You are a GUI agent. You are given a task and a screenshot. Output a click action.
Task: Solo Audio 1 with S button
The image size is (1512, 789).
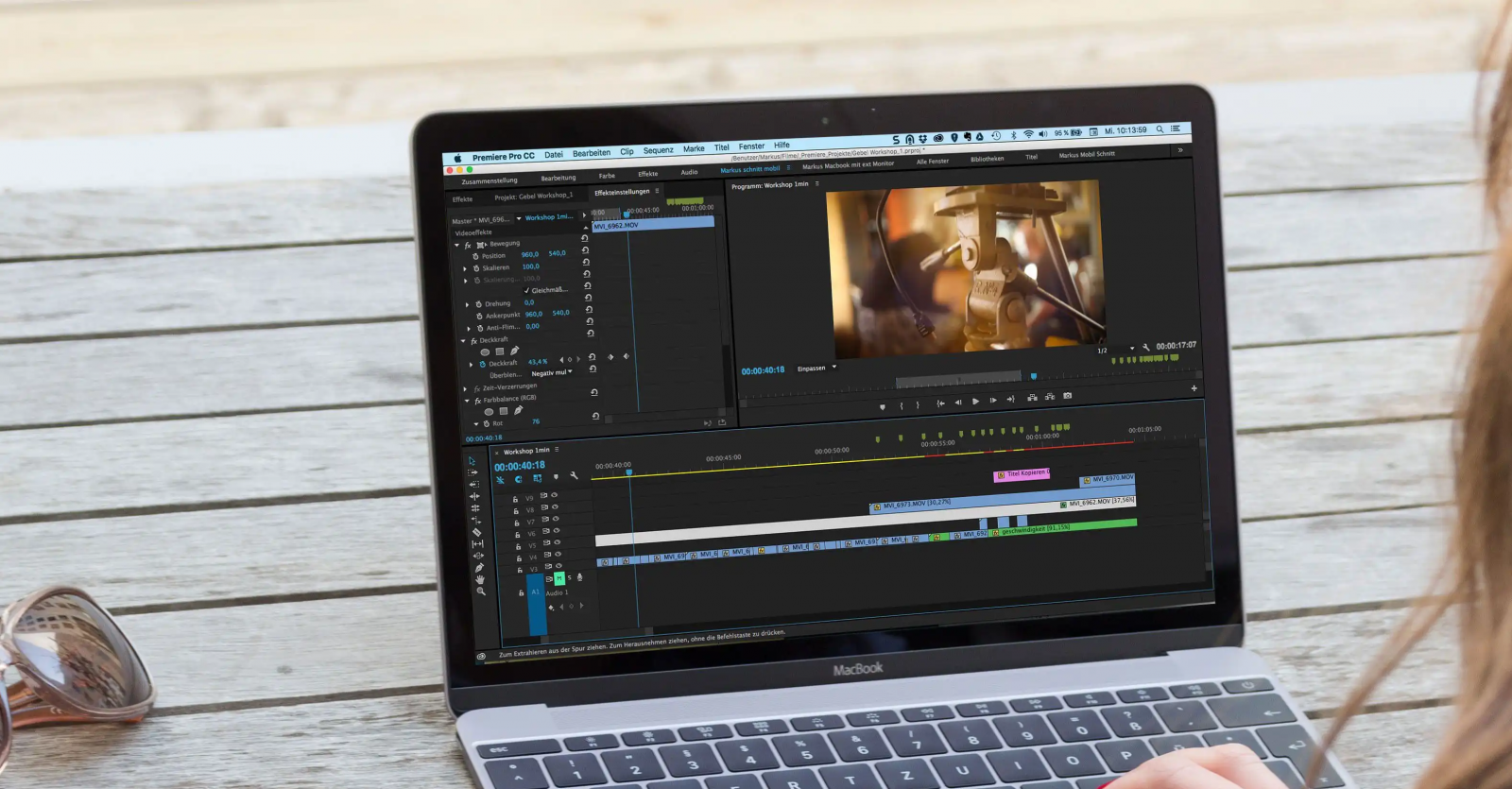570,577
